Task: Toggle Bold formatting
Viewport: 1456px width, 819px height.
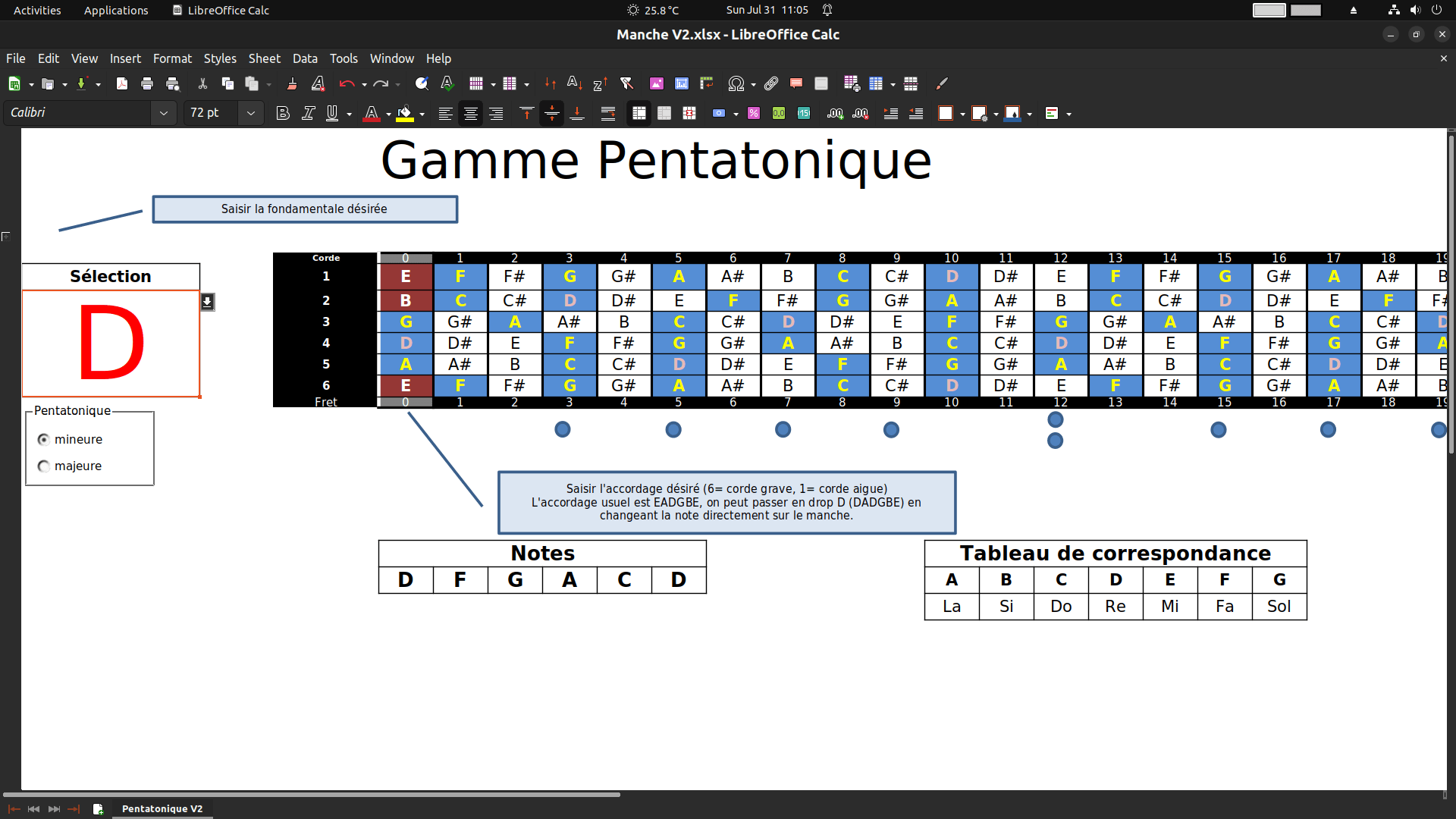Action: [x=283, y=114]
